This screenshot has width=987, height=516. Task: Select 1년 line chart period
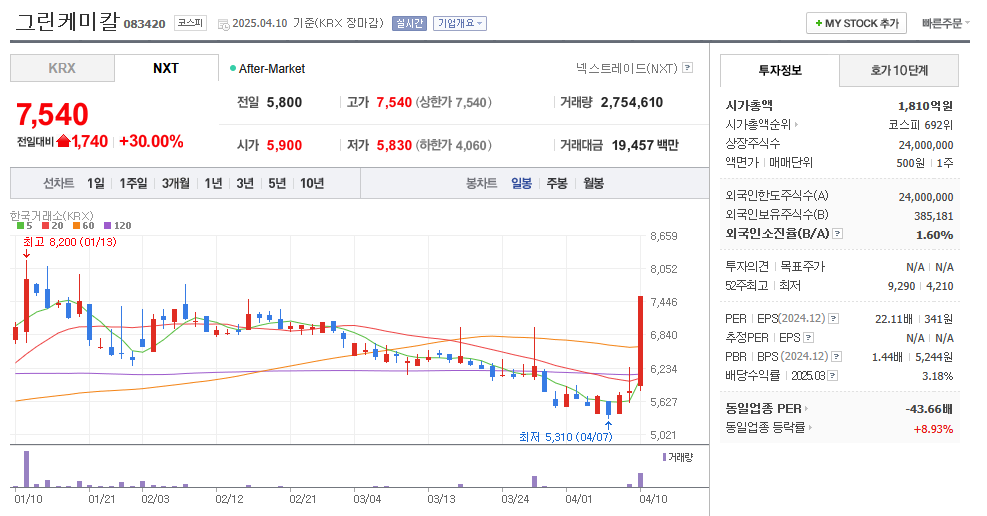click(213, 183)
